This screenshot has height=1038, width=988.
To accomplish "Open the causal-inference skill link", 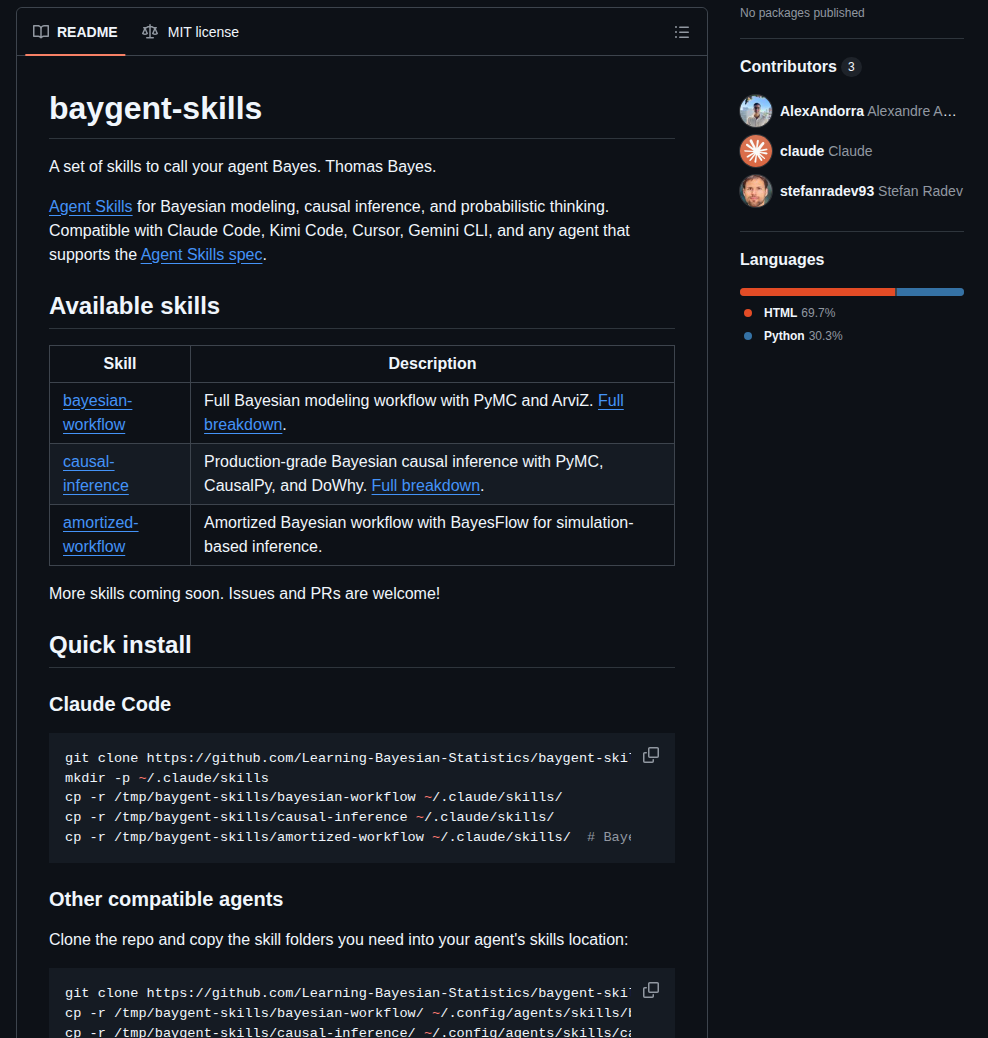I will [95, 473].
